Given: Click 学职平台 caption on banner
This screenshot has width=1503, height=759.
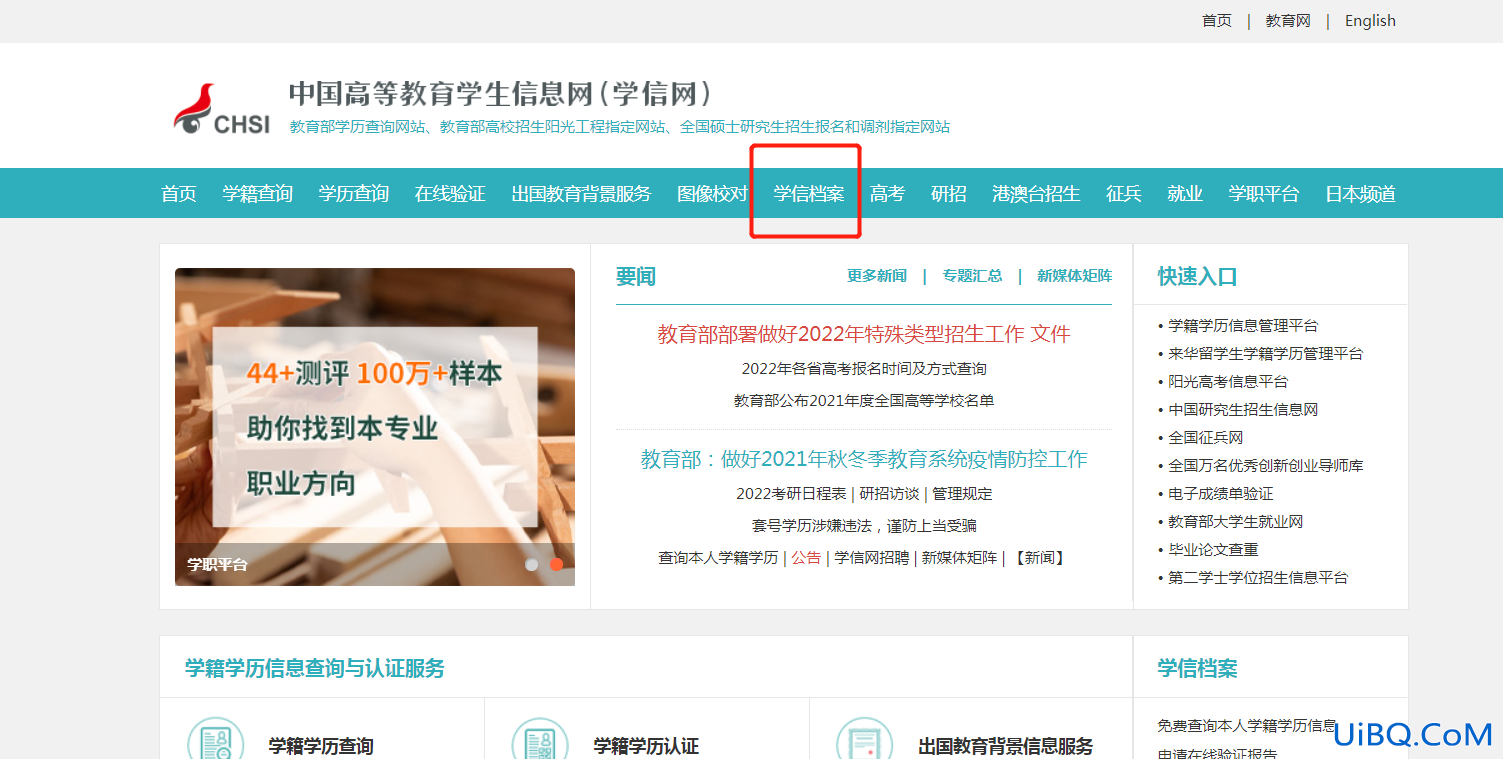Looking at the screenshot, I should point(217,565).
